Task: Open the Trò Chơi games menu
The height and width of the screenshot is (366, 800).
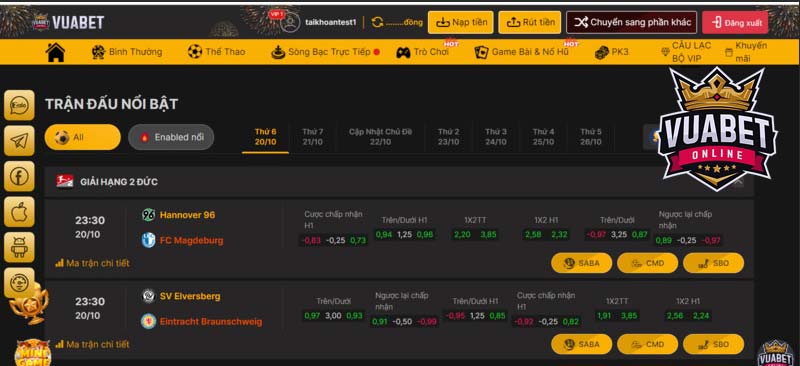Action: pos(423,52)
